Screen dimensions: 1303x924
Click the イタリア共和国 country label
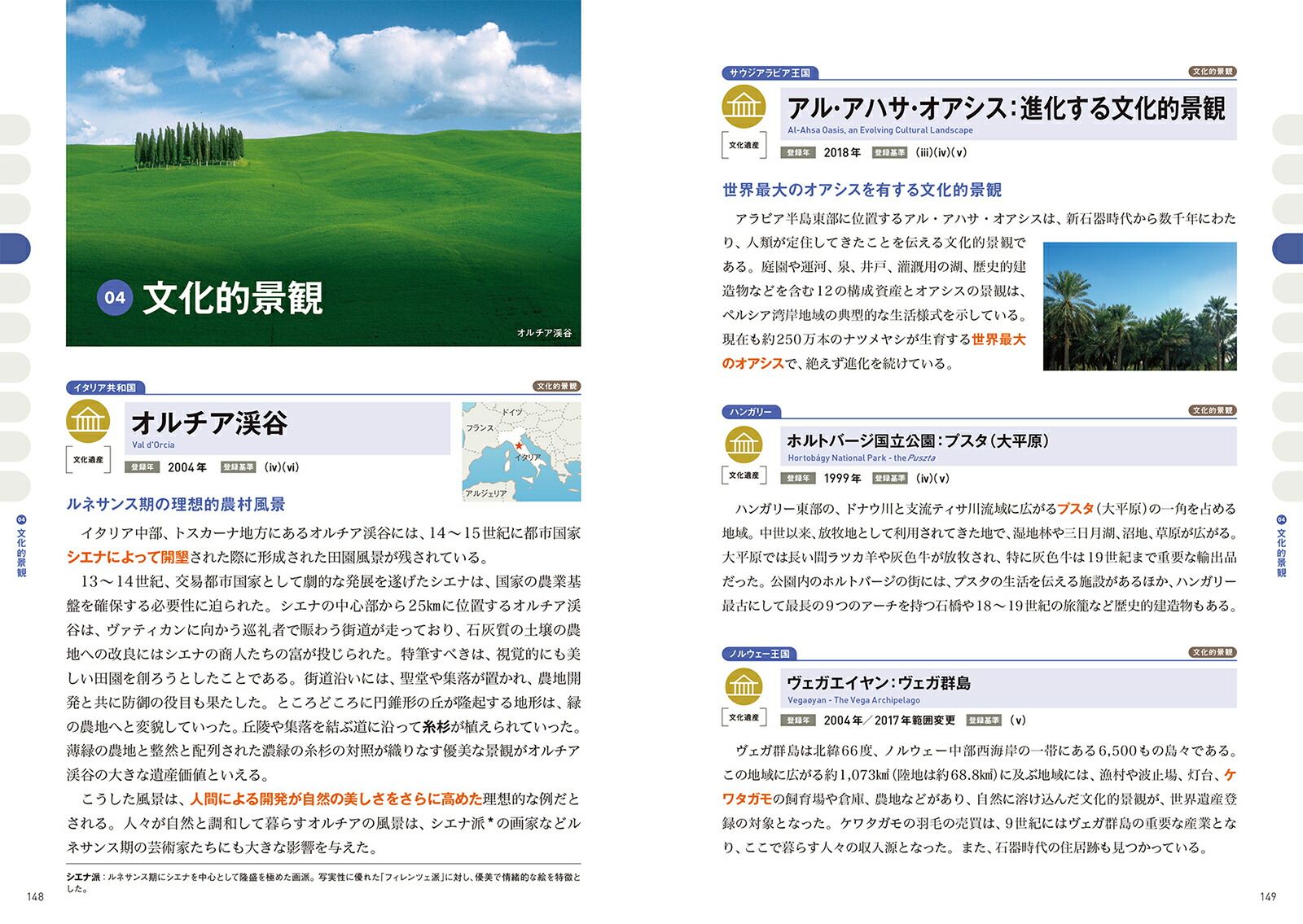105,388
